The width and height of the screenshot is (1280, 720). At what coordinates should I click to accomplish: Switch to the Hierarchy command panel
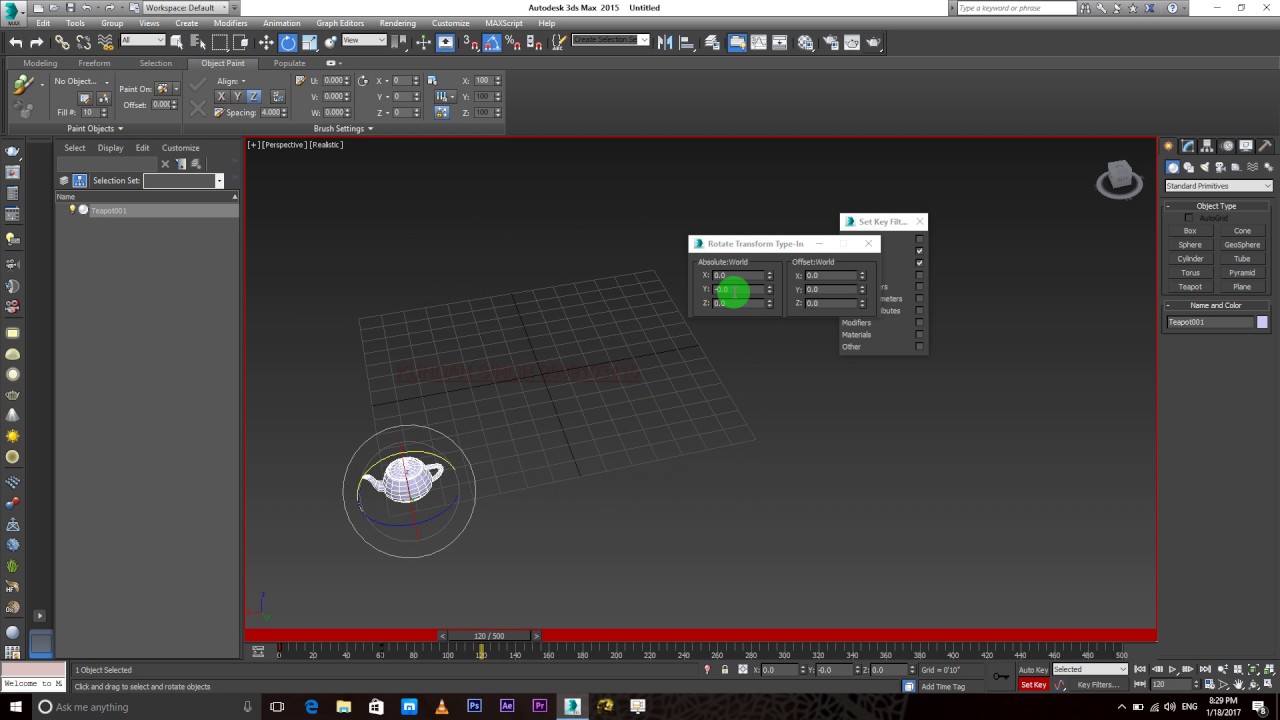pos(1207,146)
